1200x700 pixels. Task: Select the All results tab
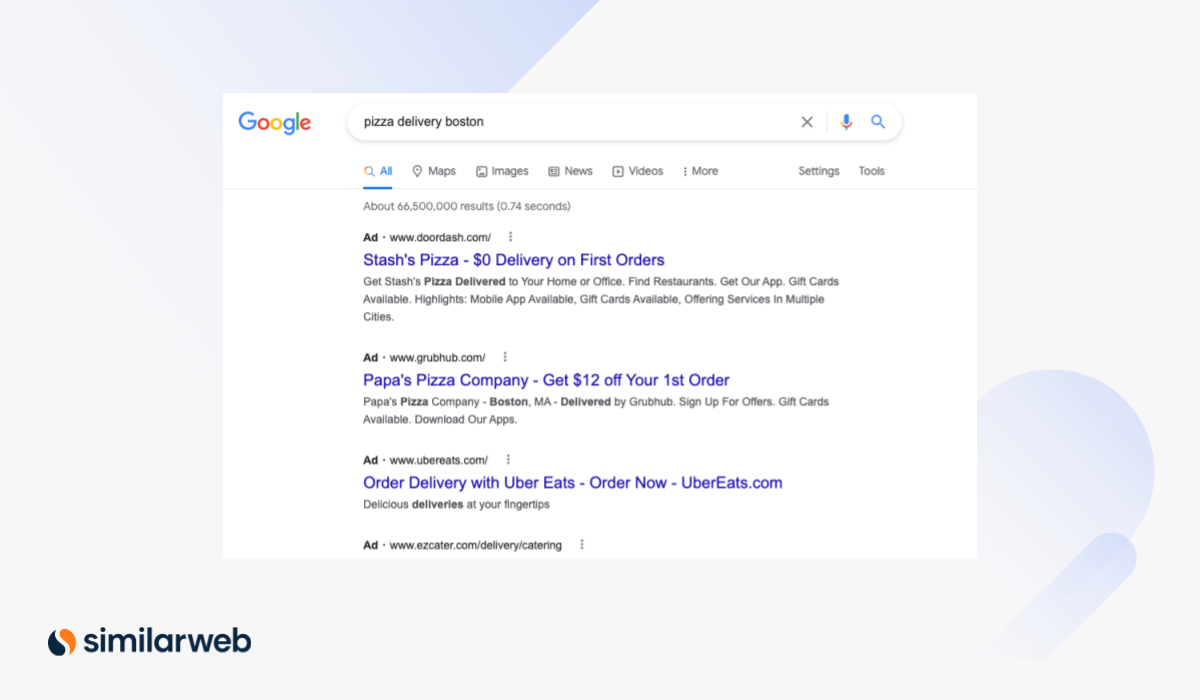[378, 171]
